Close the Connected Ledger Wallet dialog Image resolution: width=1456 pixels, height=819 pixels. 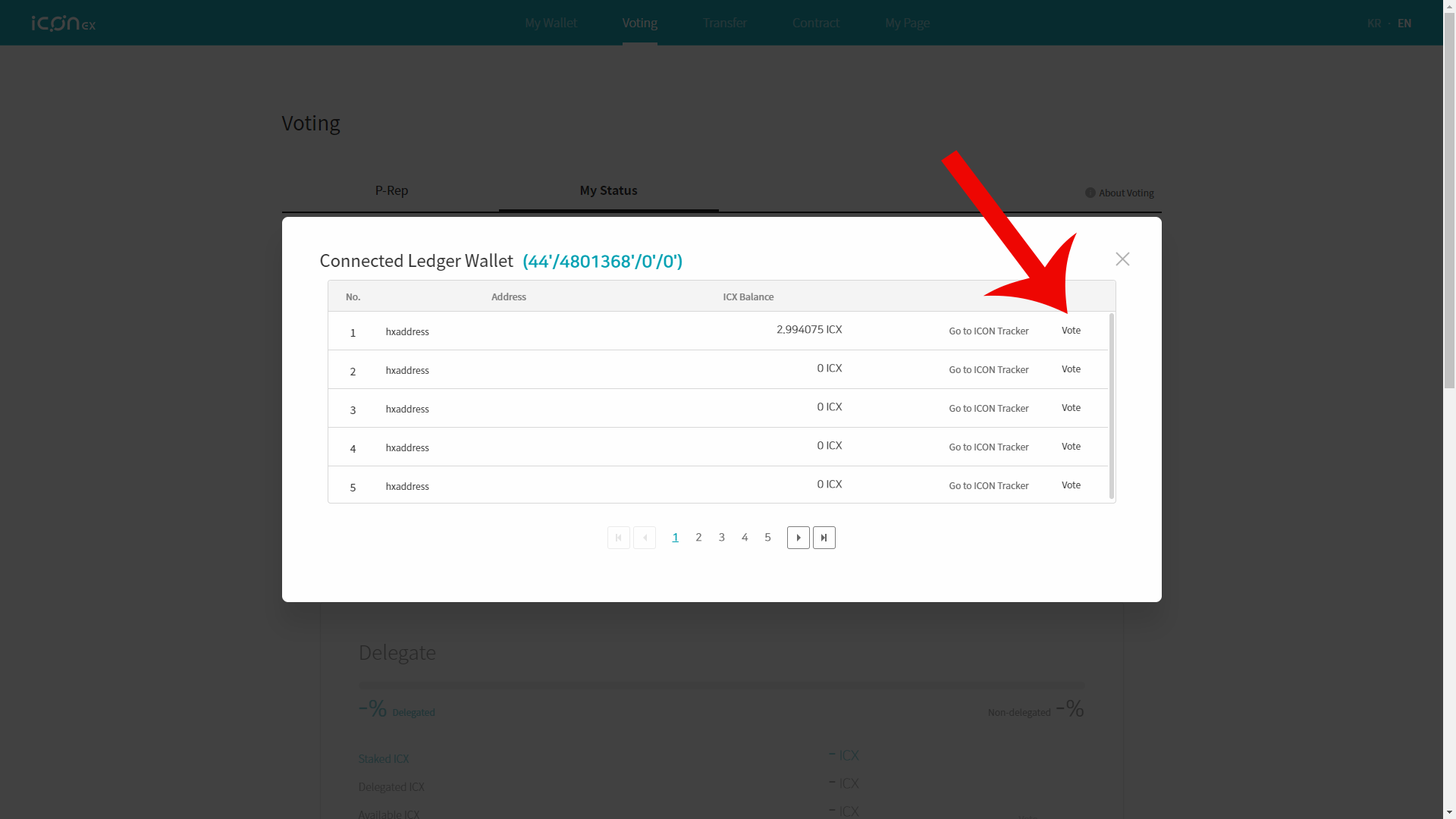point(1122,259)
